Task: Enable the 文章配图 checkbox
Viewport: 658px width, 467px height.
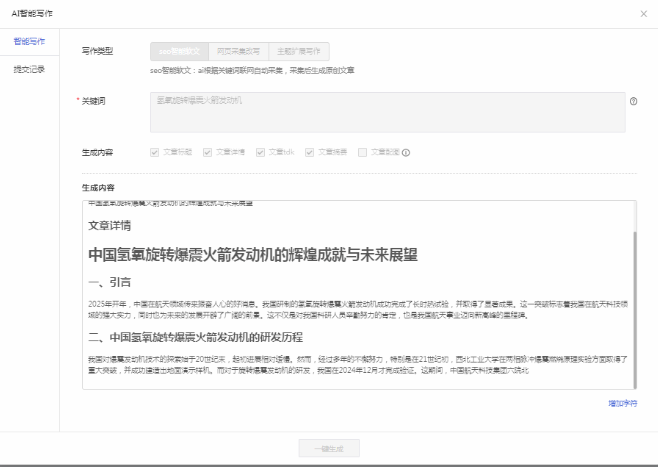Action: click(x=364, y=153)
